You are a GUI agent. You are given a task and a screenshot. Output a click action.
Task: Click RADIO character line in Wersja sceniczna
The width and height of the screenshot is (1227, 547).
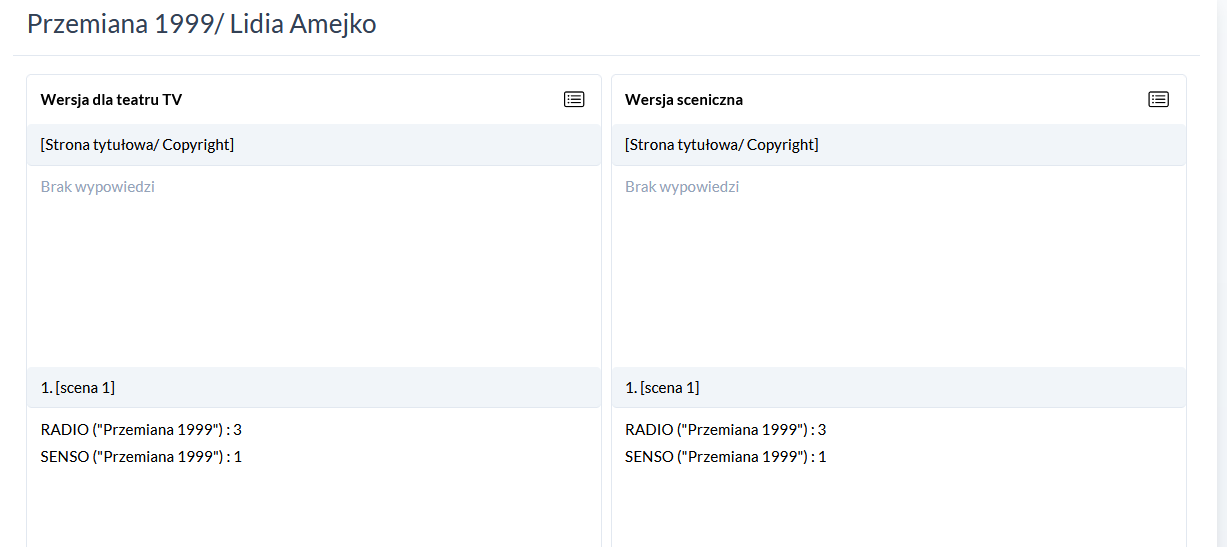725,430
